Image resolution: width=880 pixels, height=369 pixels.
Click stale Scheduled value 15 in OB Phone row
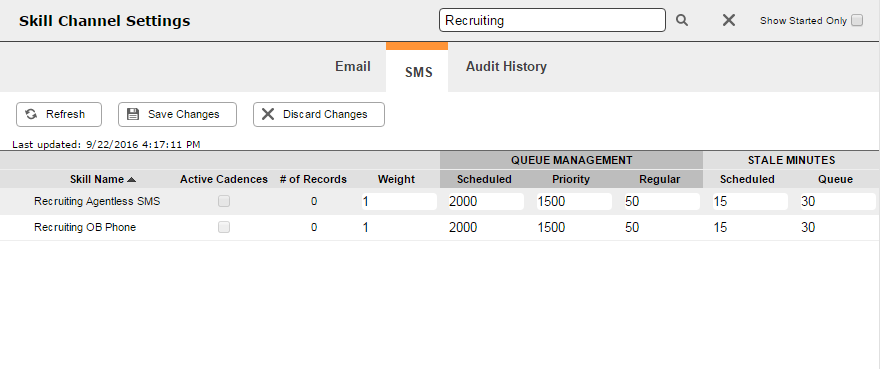point(720,227)
